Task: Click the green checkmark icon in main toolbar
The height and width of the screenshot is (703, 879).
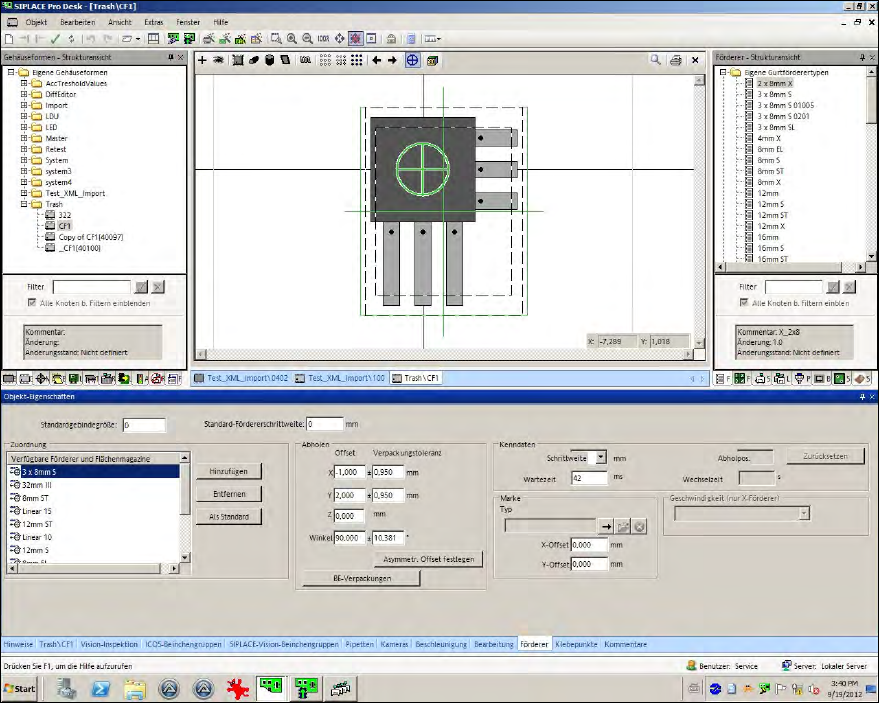Action: pyautogui.click(x=56, y=39)
